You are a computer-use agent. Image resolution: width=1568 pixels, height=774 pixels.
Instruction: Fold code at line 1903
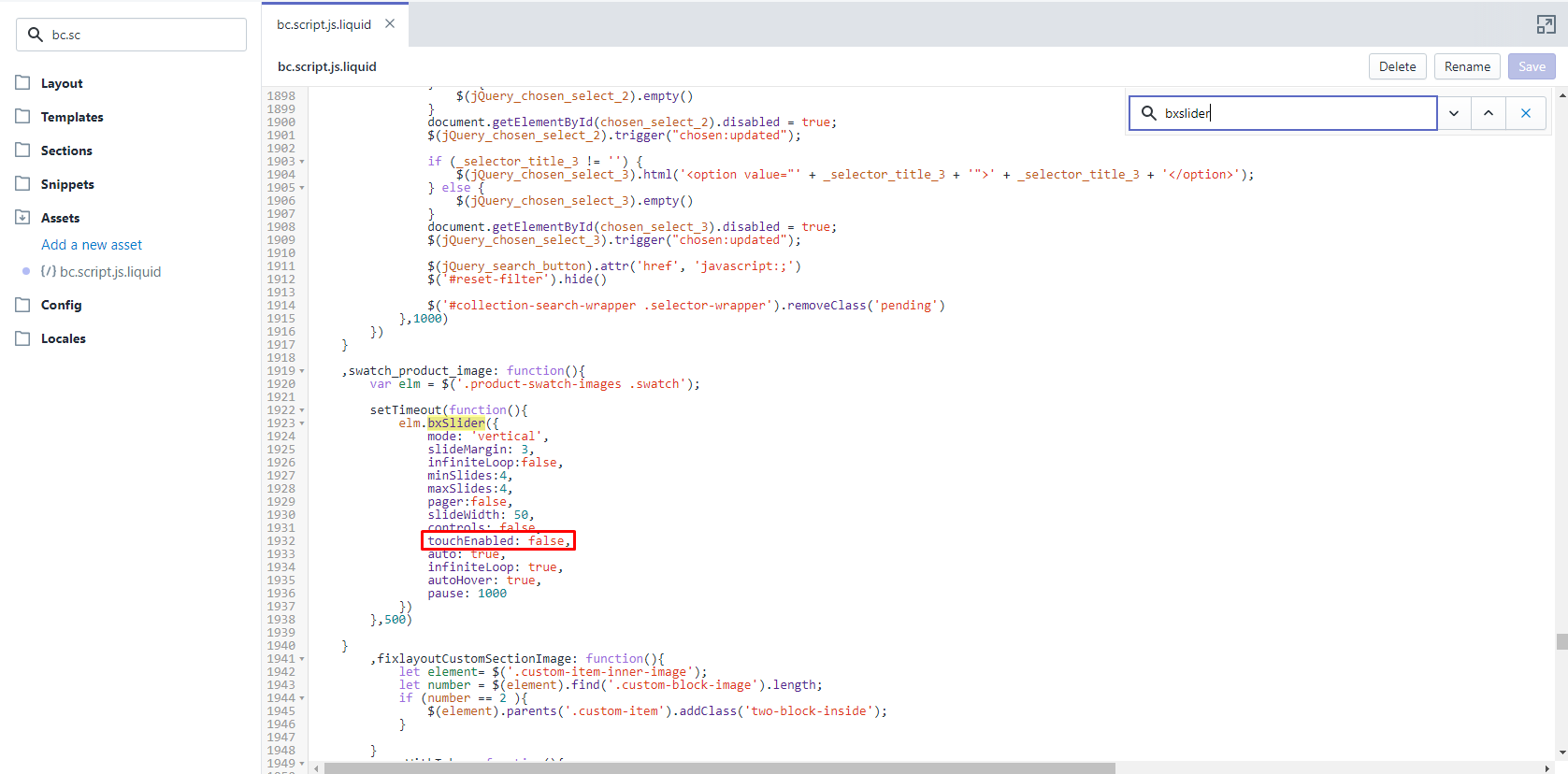pos(302,162)
